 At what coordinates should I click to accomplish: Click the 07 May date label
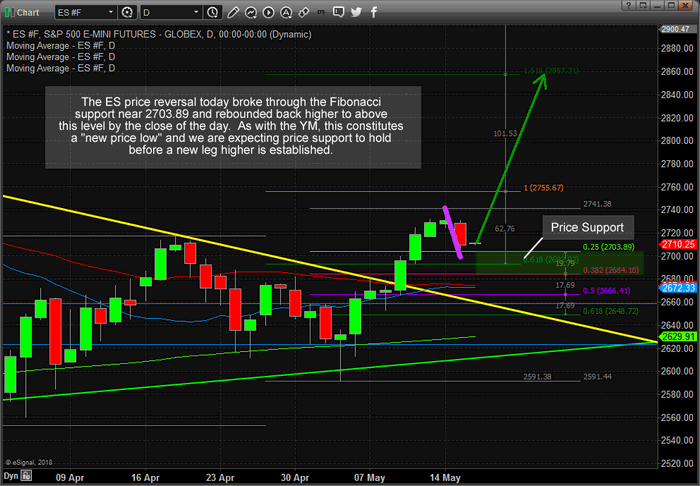point(370,478)
